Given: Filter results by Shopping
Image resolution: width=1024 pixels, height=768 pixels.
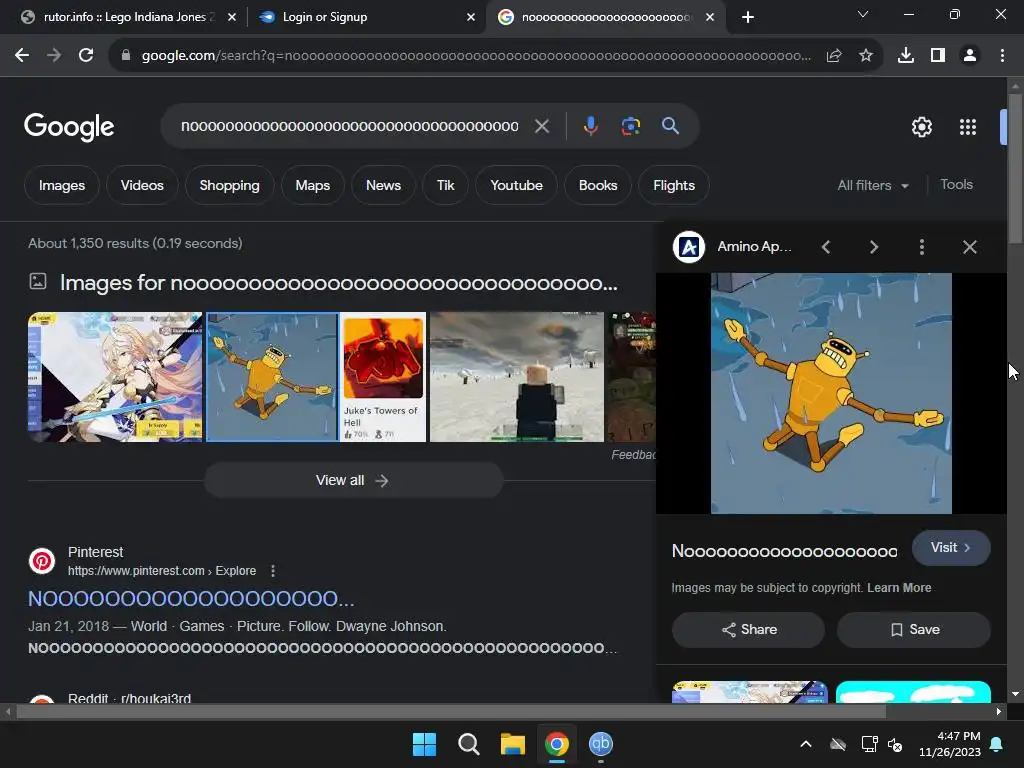Looking at the screenshot, I should pos(229,185).
